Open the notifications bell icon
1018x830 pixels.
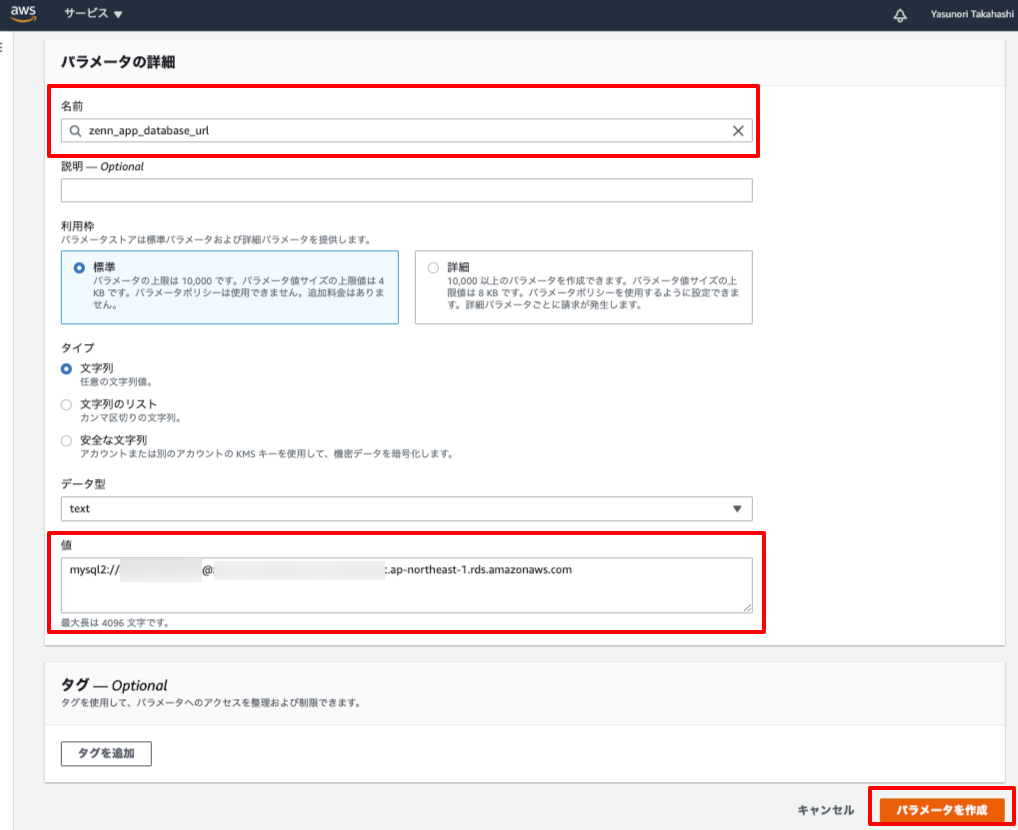[x=902, y=14]
